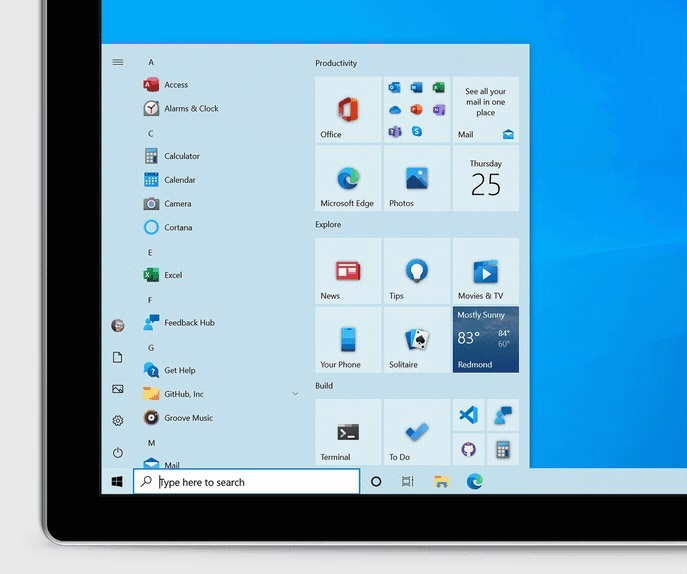Open the Access app in the list

coord(166,85)
